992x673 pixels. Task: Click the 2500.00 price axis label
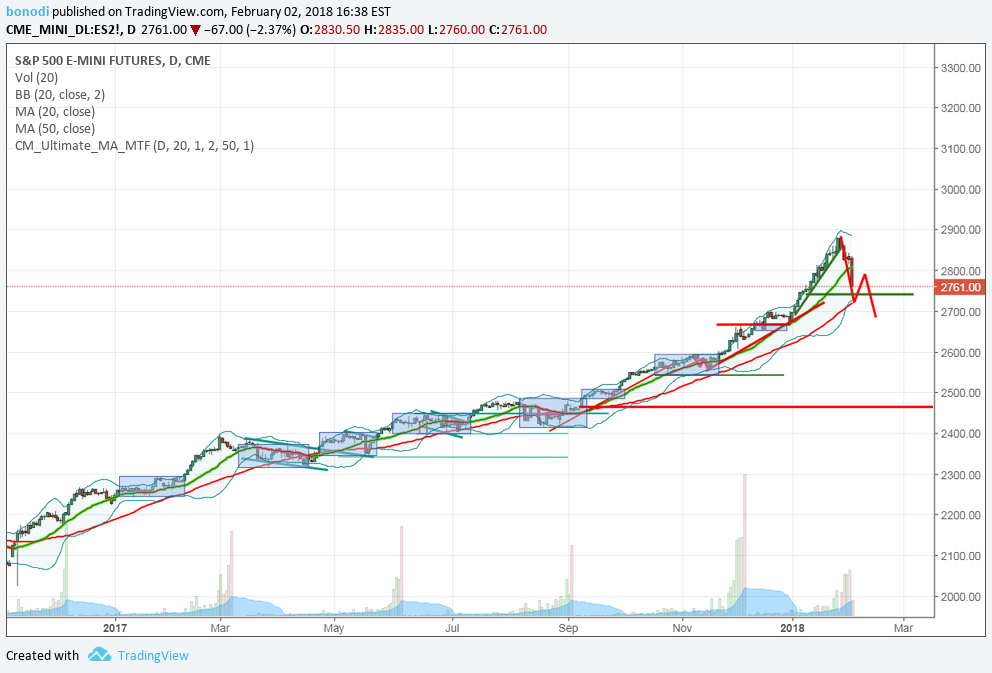(960, 393)
